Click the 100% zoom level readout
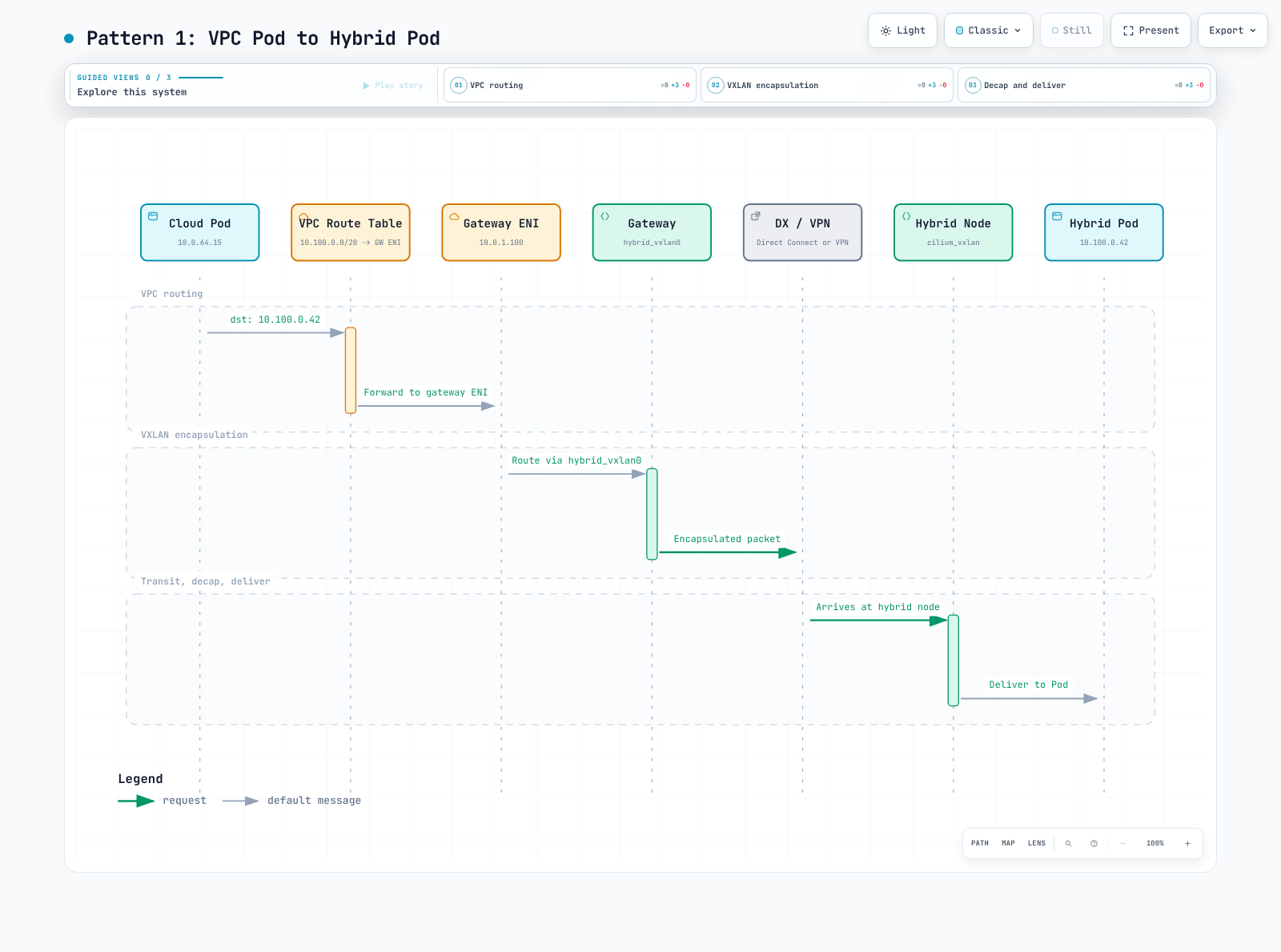Image resolution: width=1281 pixels, height=952 pixels. pyautogui.click(x=1155, y=843)
